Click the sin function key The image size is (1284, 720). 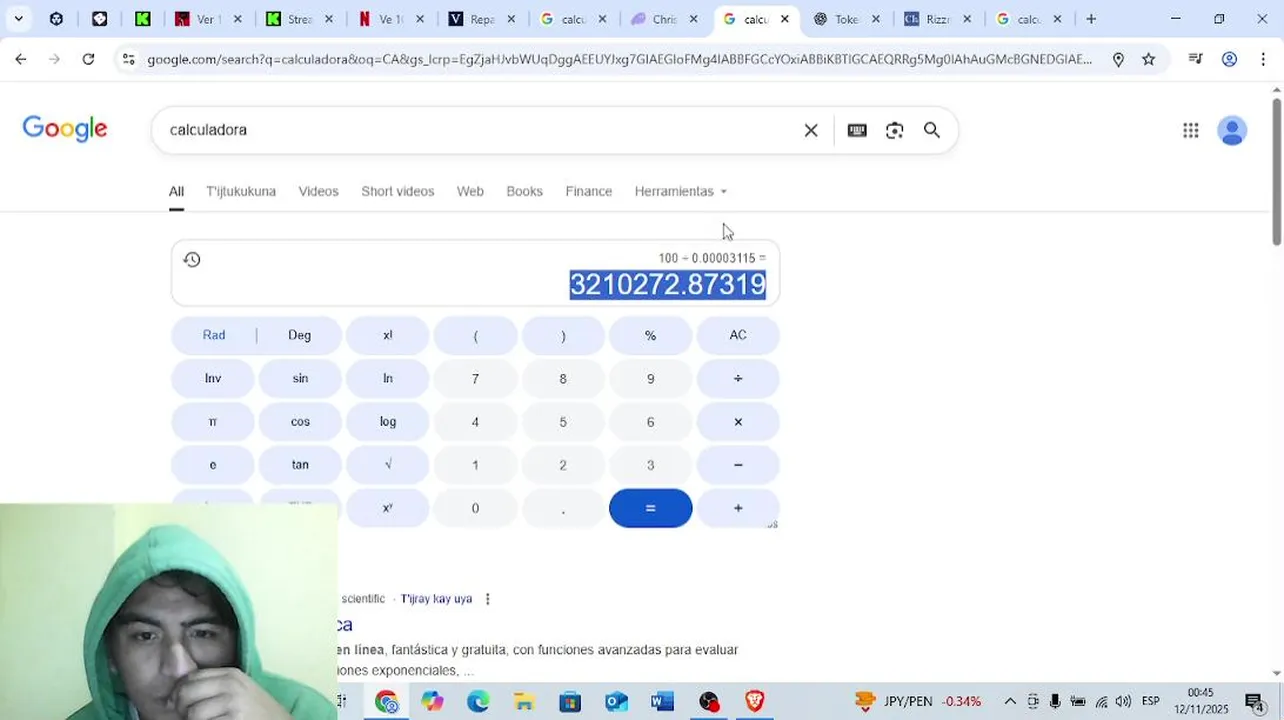(x=300, y=378)
